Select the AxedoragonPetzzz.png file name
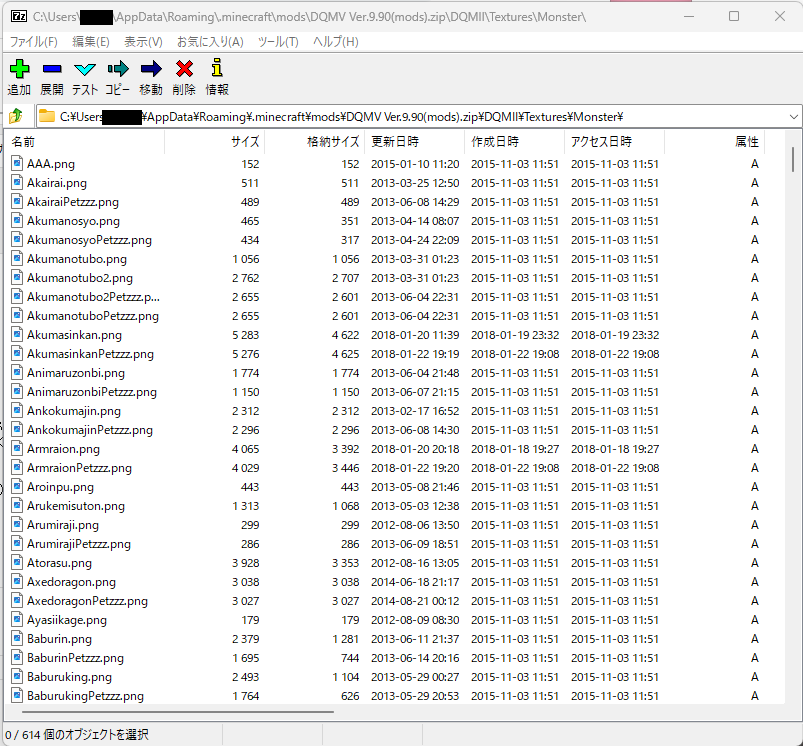This screenshot has width=803, height=746. click(x=87, y=601)
